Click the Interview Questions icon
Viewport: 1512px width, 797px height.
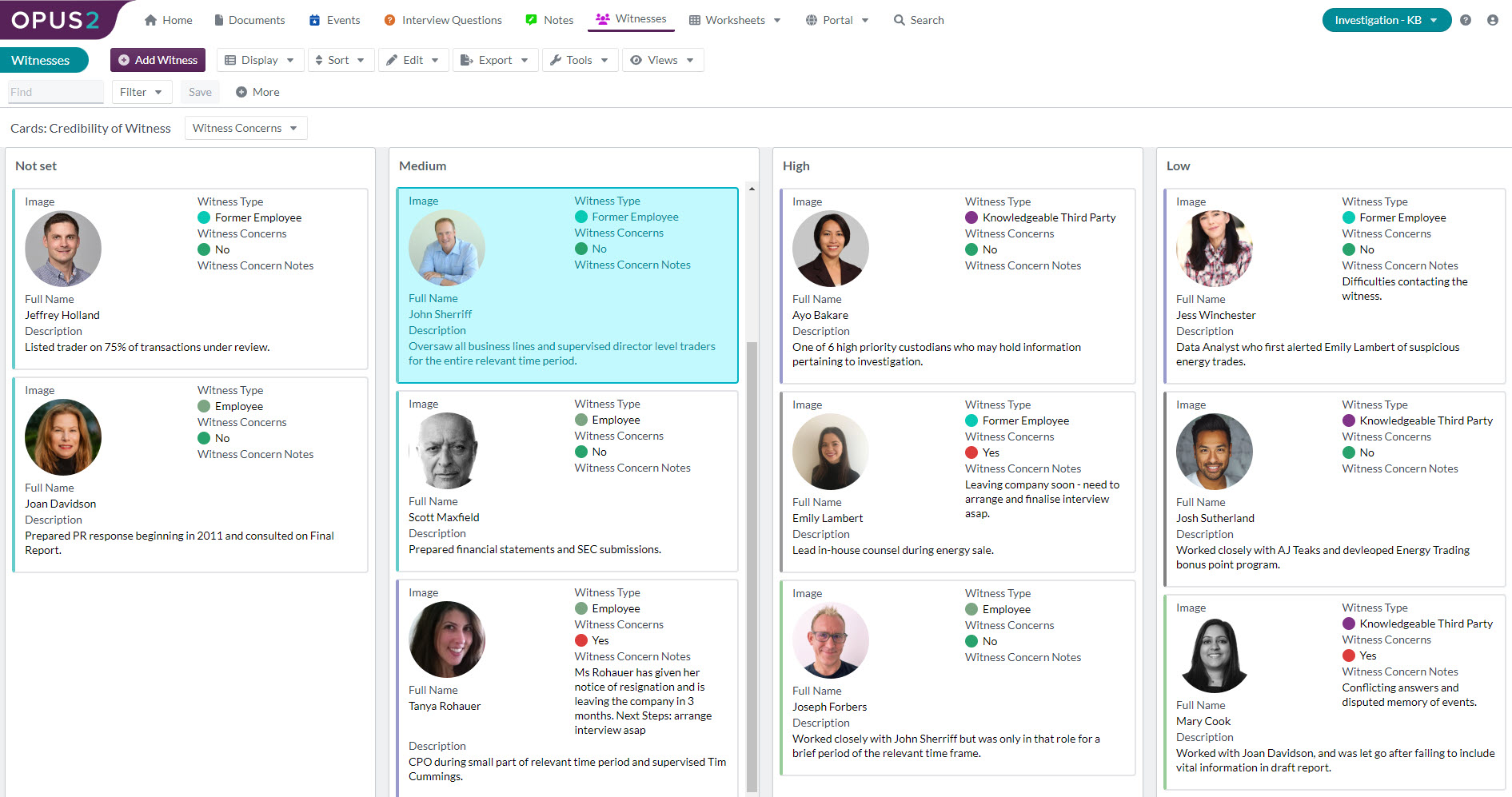(389, 20)
